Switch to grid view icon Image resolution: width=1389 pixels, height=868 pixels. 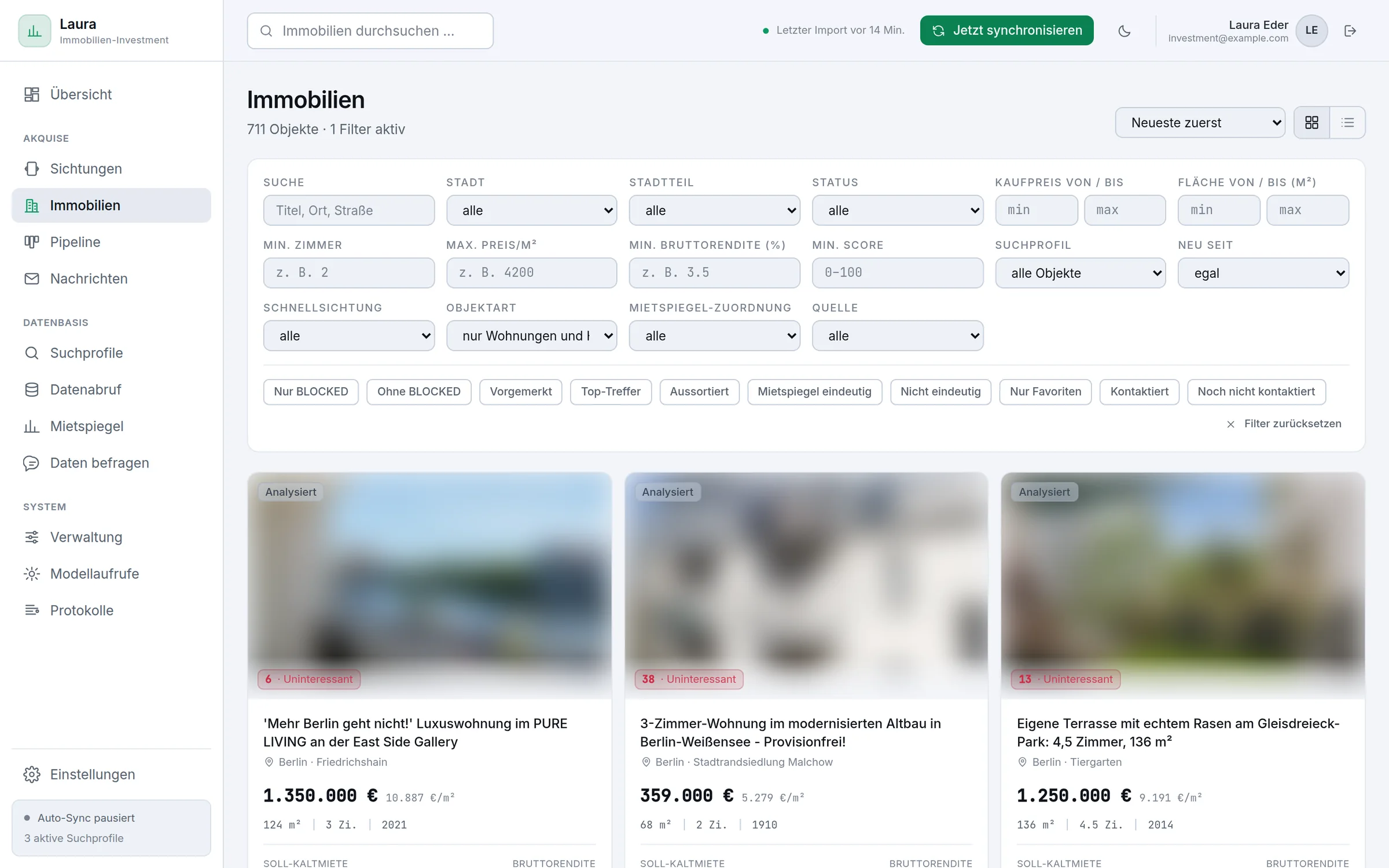1311,123
